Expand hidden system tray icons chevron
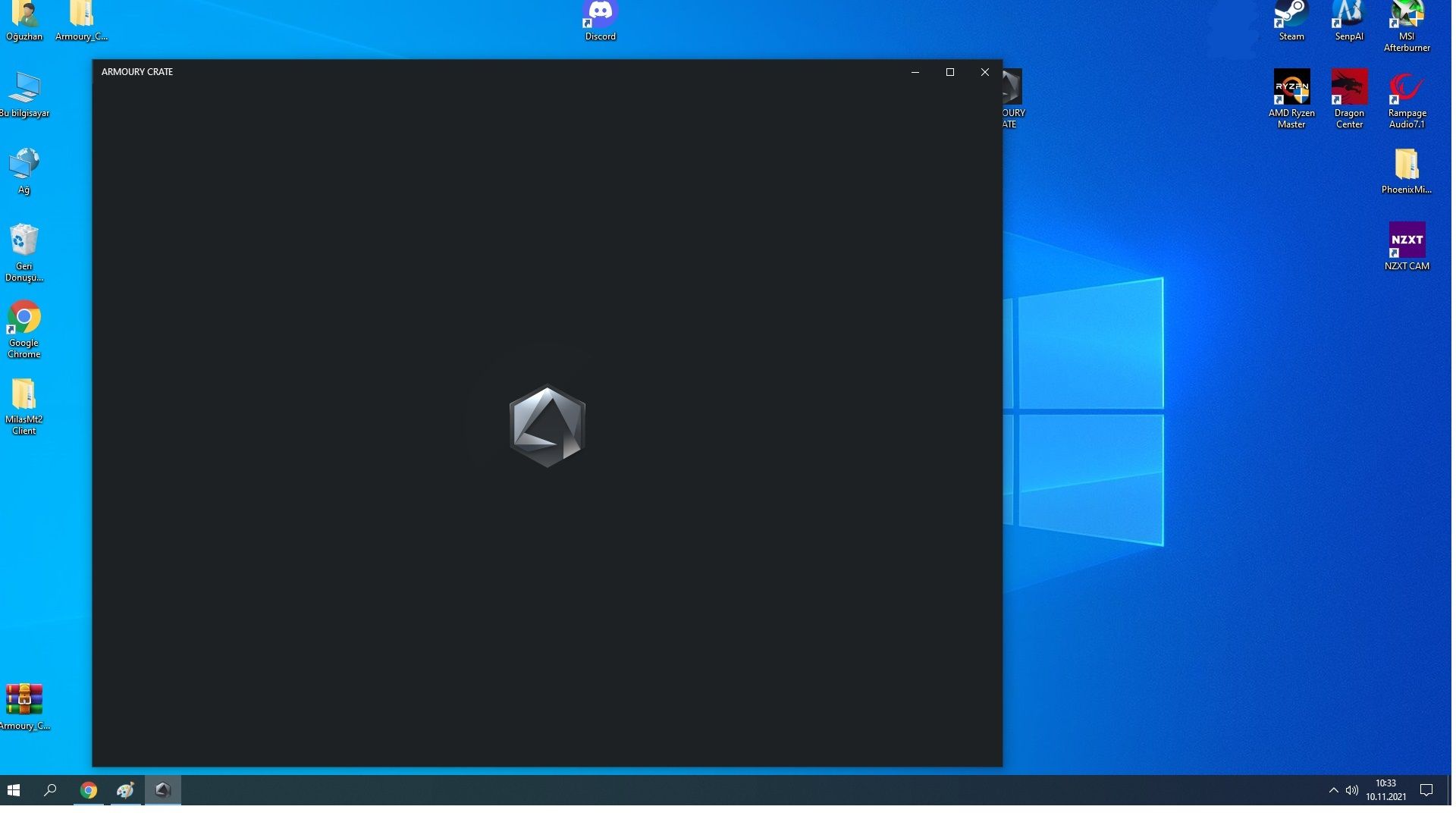 coord(1333,790)
